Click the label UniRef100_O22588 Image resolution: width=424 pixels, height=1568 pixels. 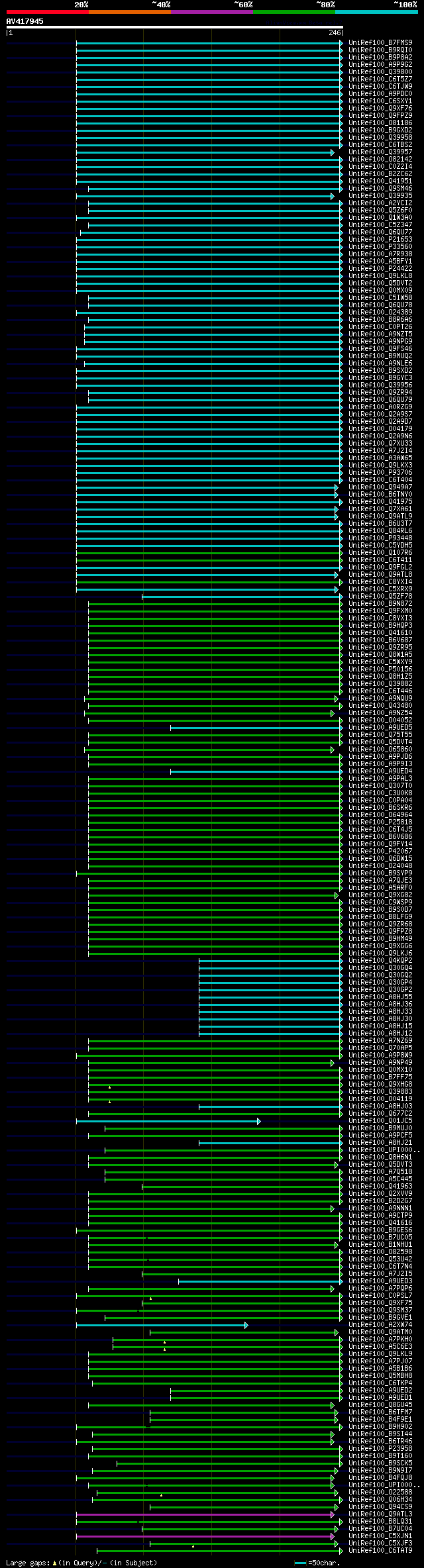tap(380, 1493)
